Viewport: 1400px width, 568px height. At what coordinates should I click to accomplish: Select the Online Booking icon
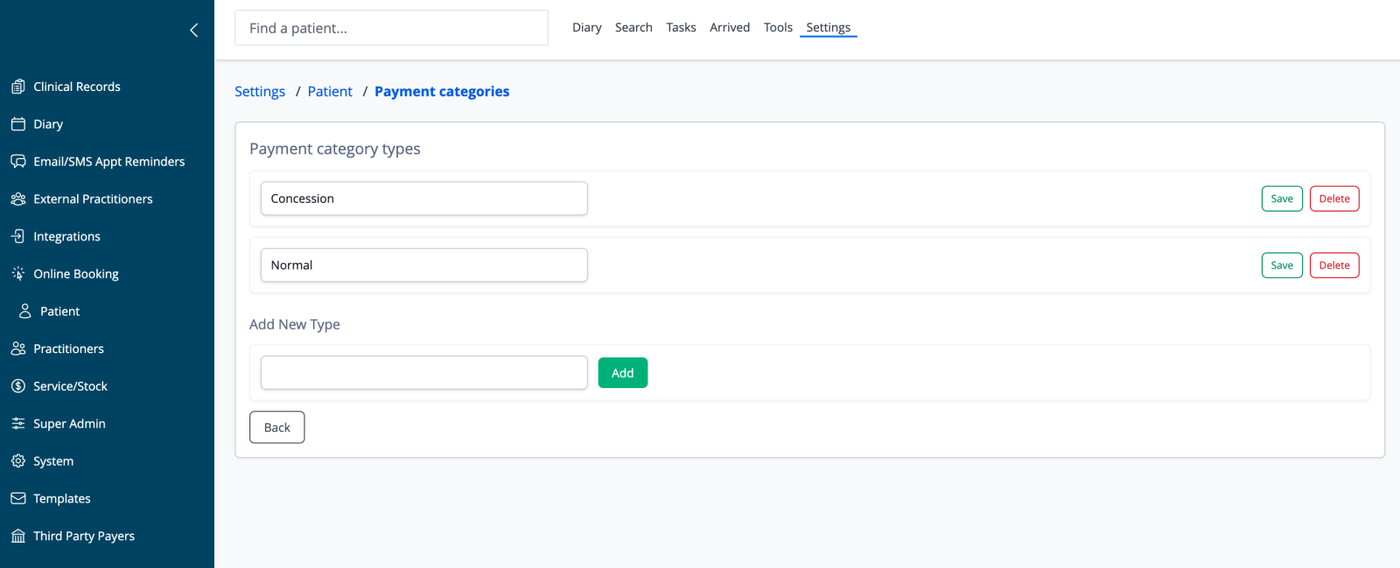pyautogui.click(x=18, y=274)
